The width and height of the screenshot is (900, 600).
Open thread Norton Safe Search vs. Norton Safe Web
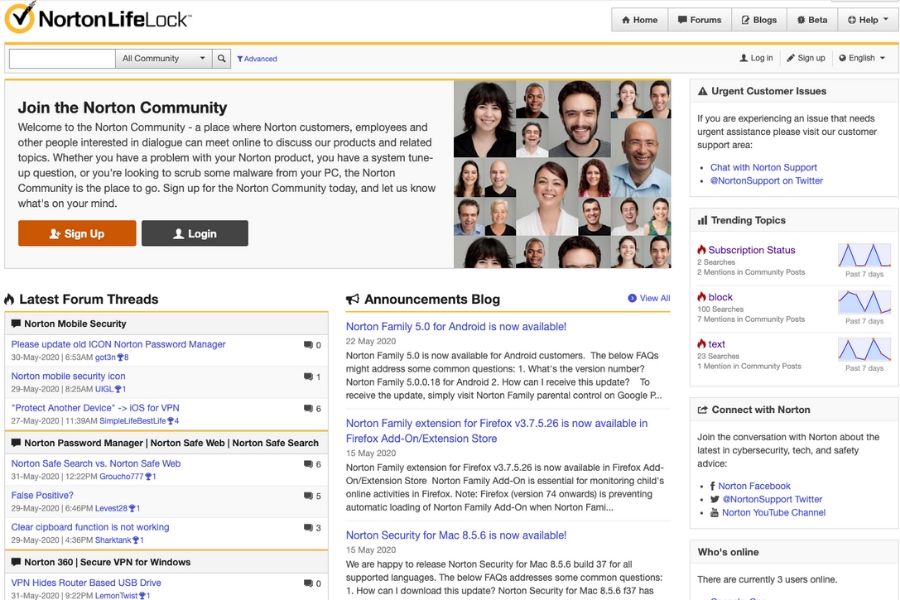pos(96,463)
